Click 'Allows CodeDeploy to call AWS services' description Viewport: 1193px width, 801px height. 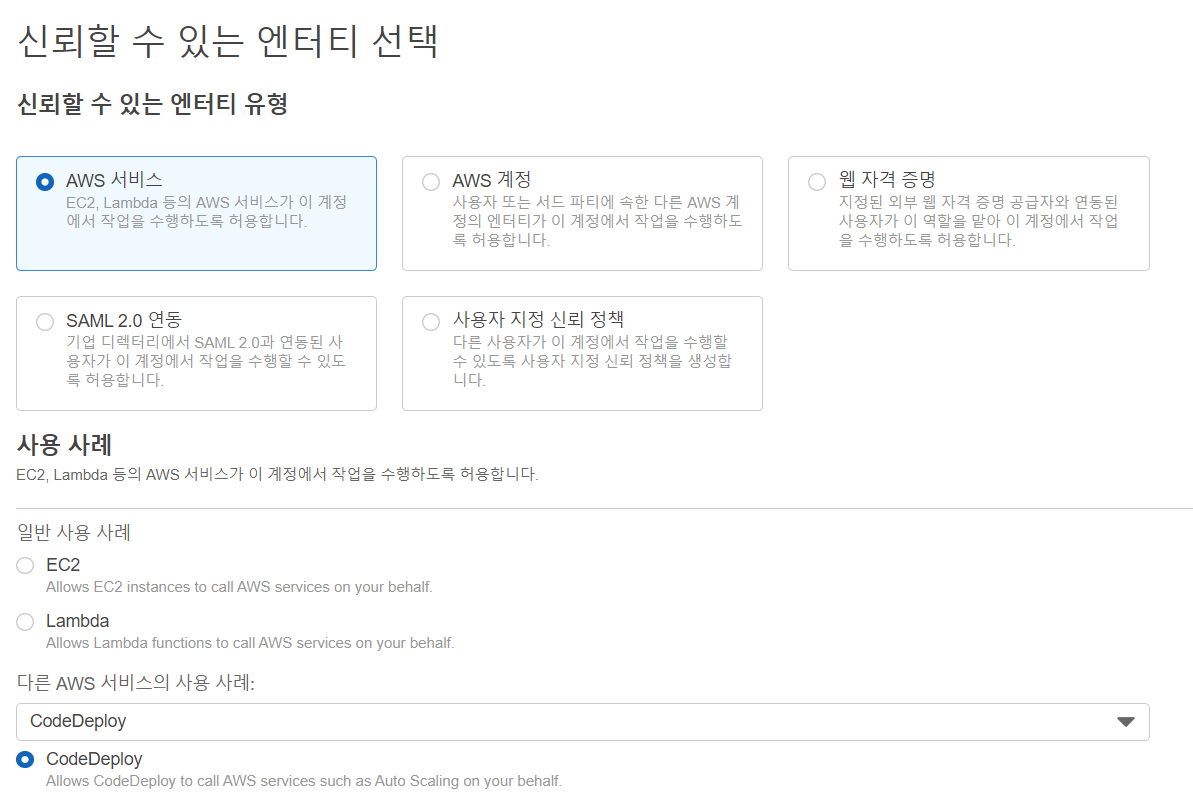pos(304,781)
